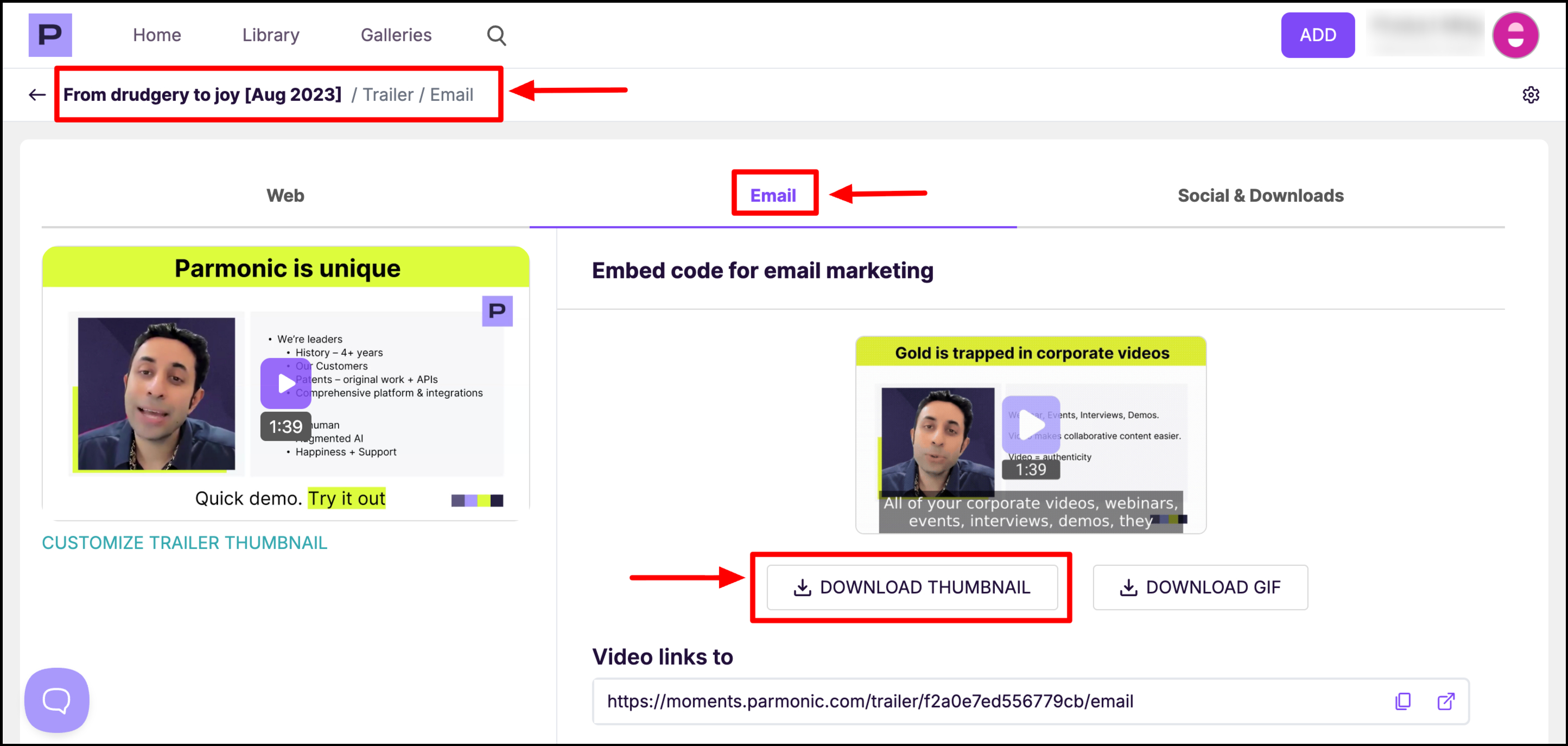Open settings gear icon
The height and width of the screenshot is (746, 1568).
coord(1530,94)
